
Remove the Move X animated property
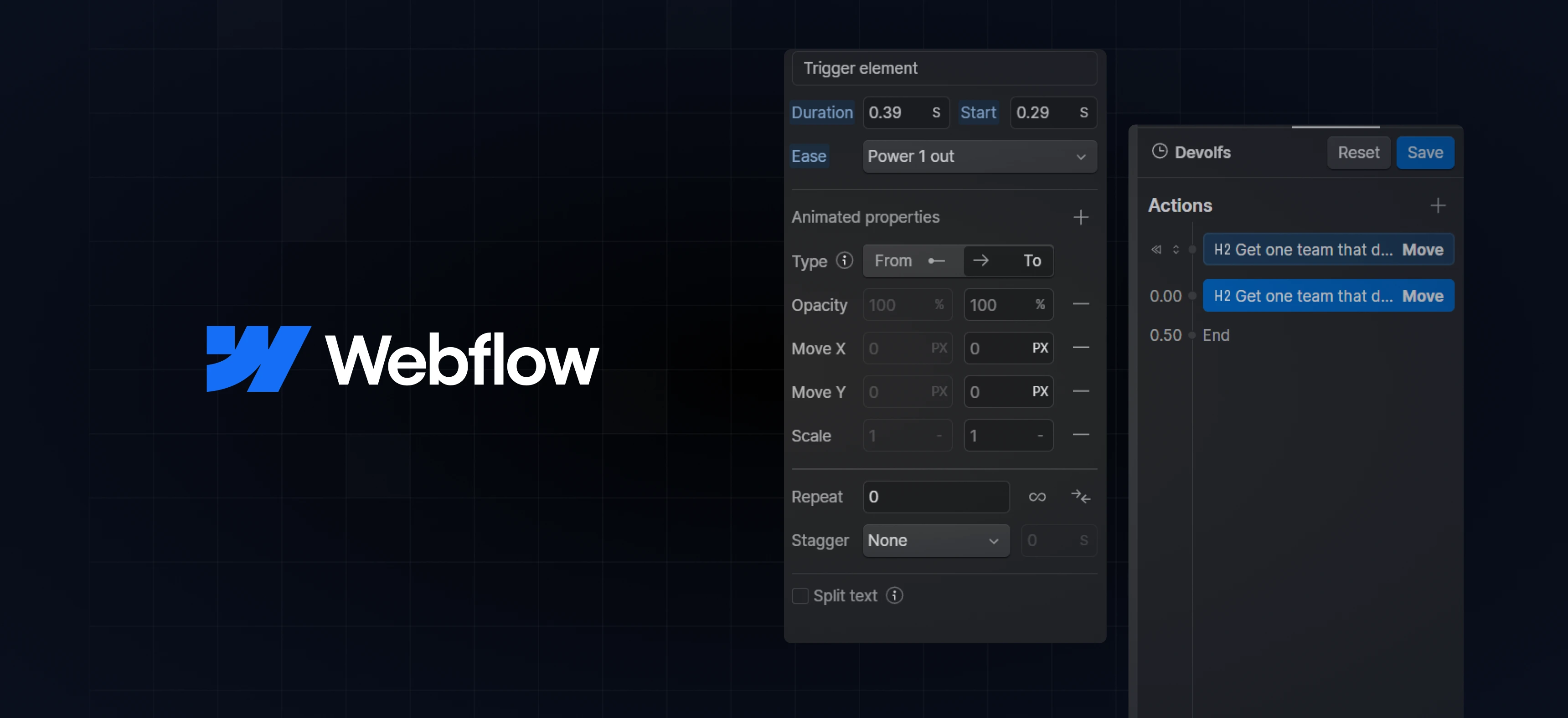point(1080,348)
